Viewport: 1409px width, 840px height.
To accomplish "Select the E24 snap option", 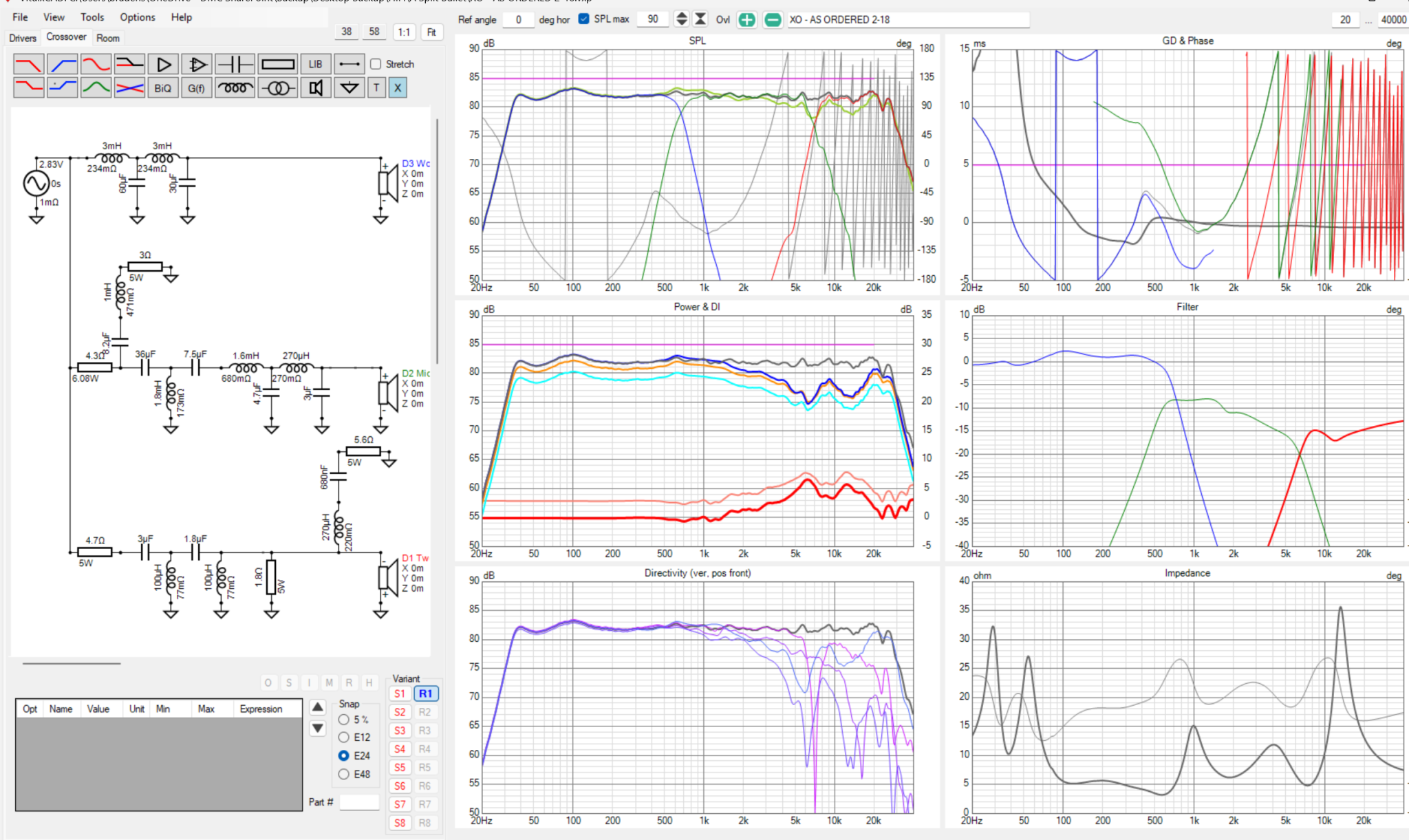I will click(x=343, y=755).
